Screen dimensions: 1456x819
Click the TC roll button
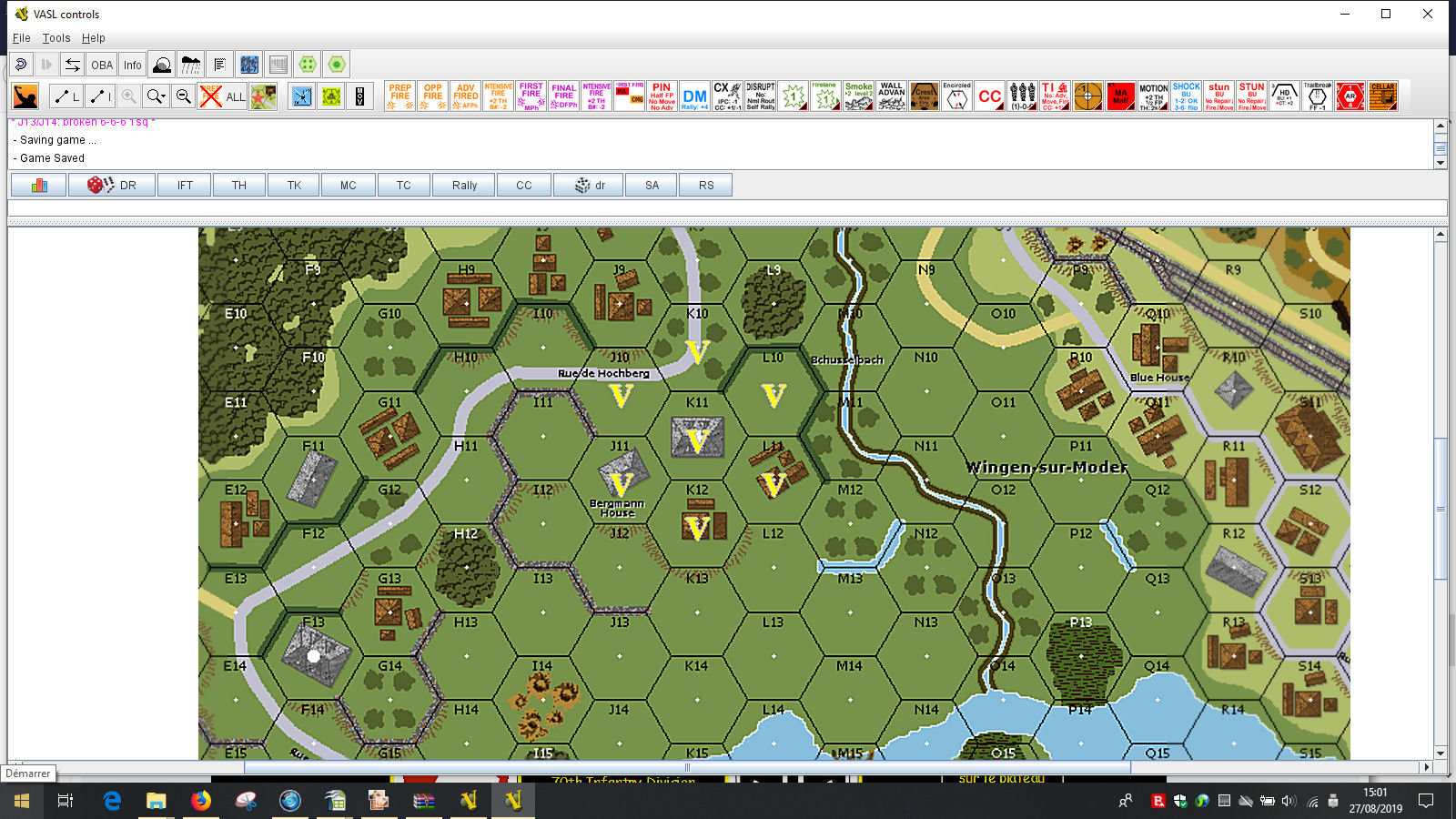coord(403,186)
